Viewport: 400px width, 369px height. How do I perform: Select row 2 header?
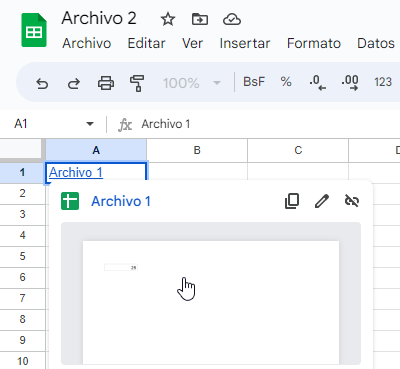(x=22, y=193)
